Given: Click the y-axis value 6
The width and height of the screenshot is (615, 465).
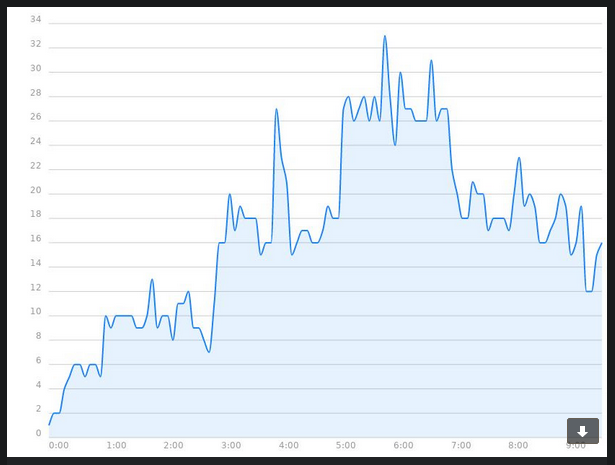Looking at the screenshot, I should 38,361.
